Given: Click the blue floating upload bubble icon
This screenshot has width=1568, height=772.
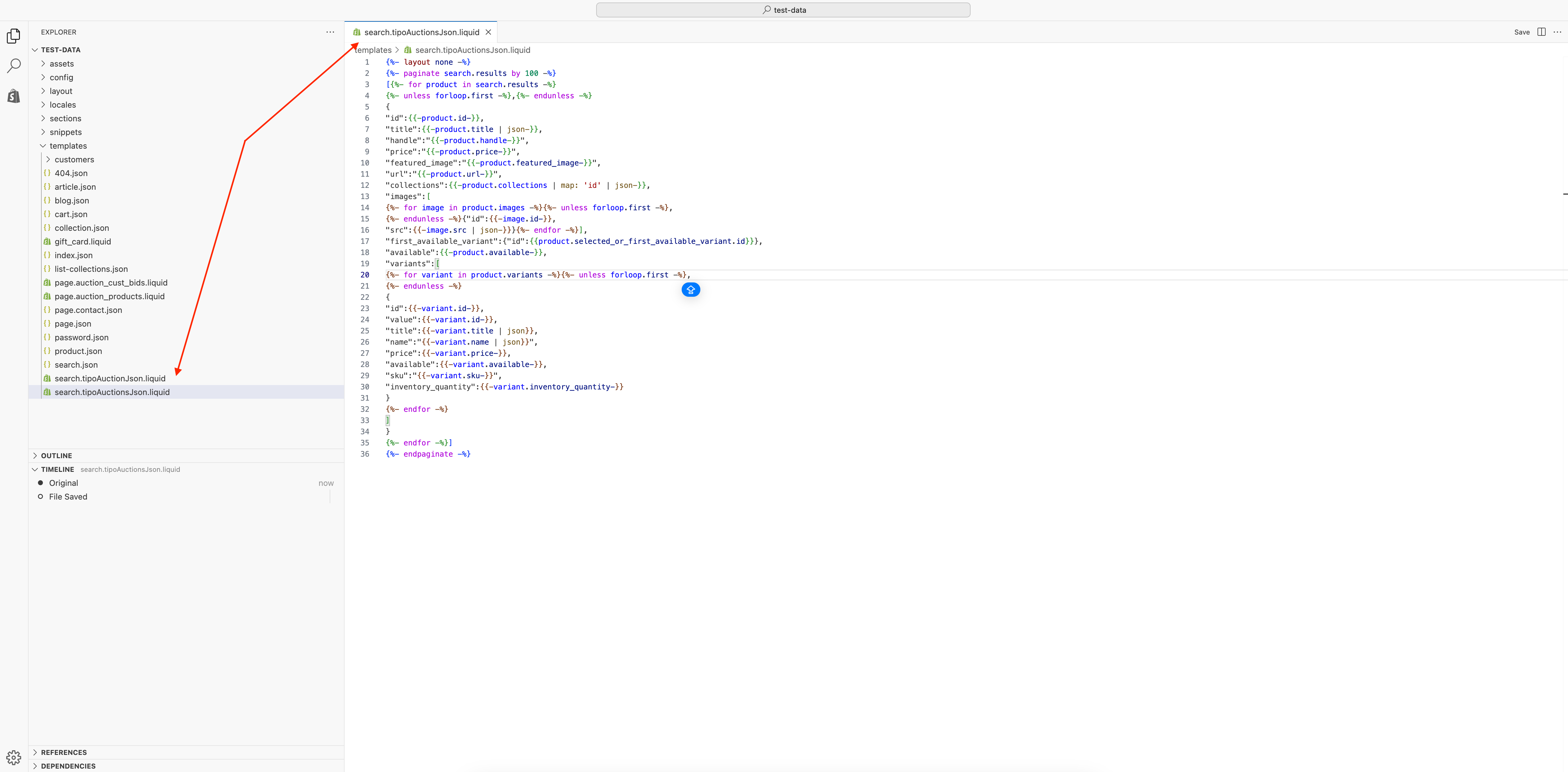Looking at the screenshot, I should (690, 290).
